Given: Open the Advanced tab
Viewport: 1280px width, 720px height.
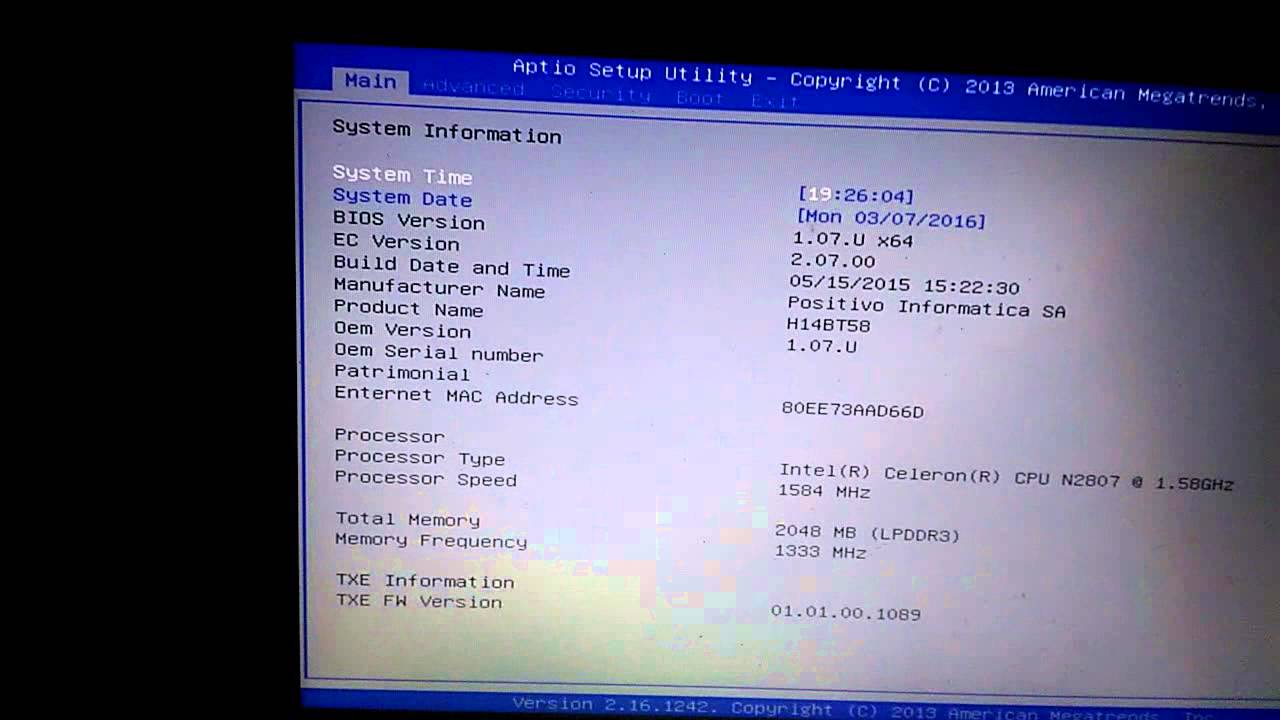Looking at the screenshot, I should (x=473, y=88).
